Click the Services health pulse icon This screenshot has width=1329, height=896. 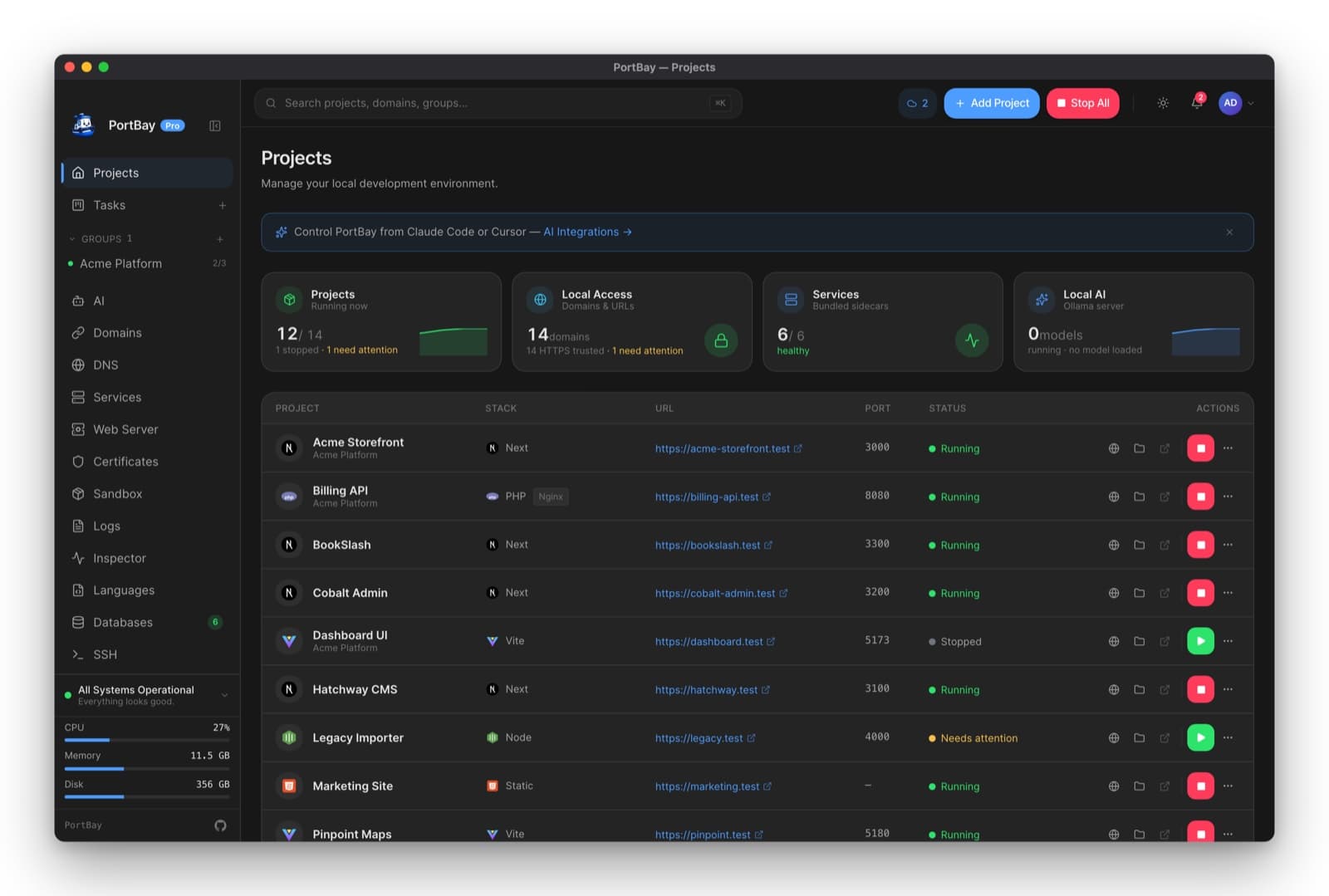[972, 340]
